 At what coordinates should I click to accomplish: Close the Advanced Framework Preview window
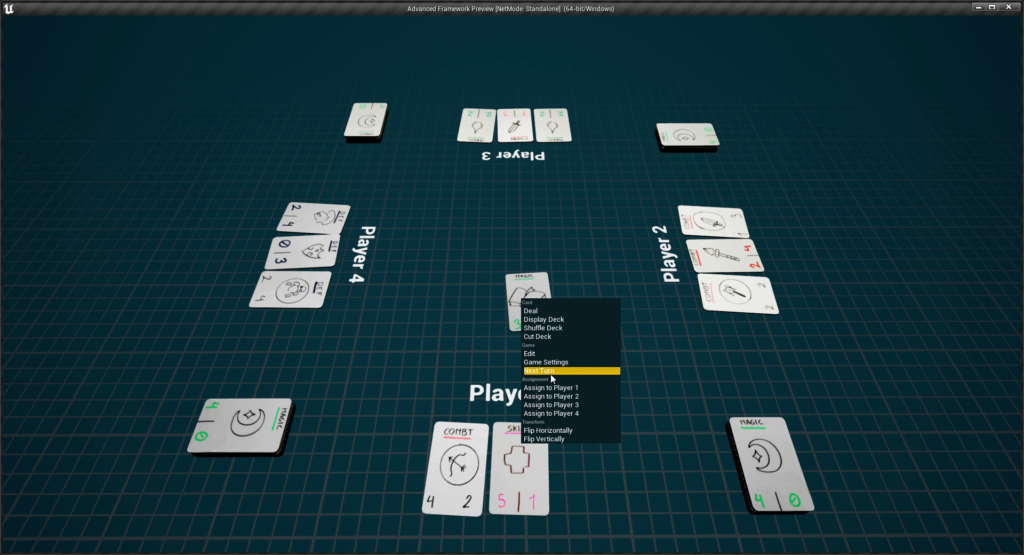click(x=1008, y=7)
